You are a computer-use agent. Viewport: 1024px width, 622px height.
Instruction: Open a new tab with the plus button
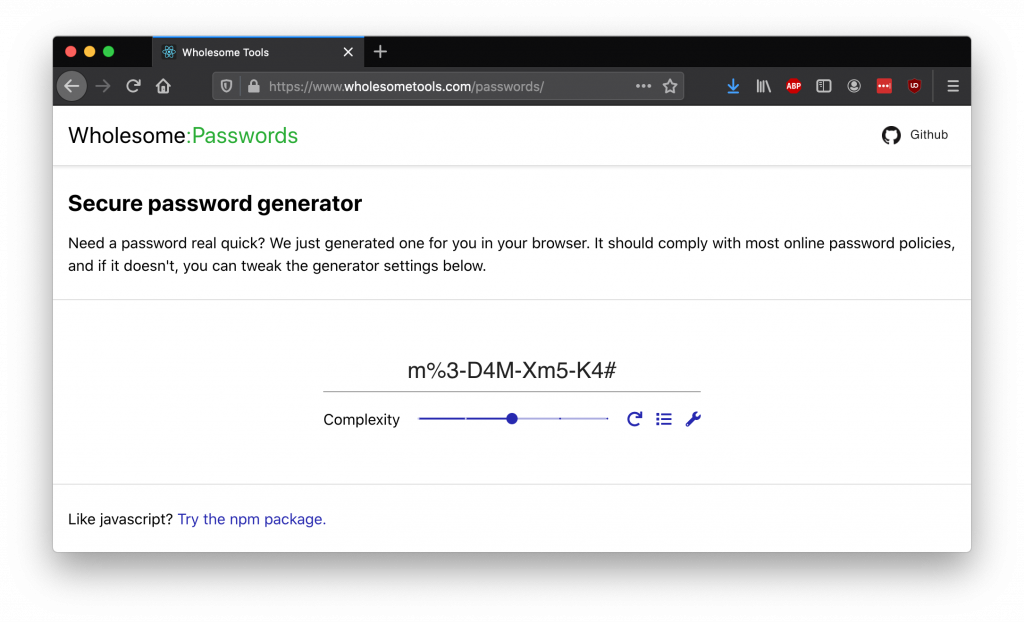click(380, 52)
